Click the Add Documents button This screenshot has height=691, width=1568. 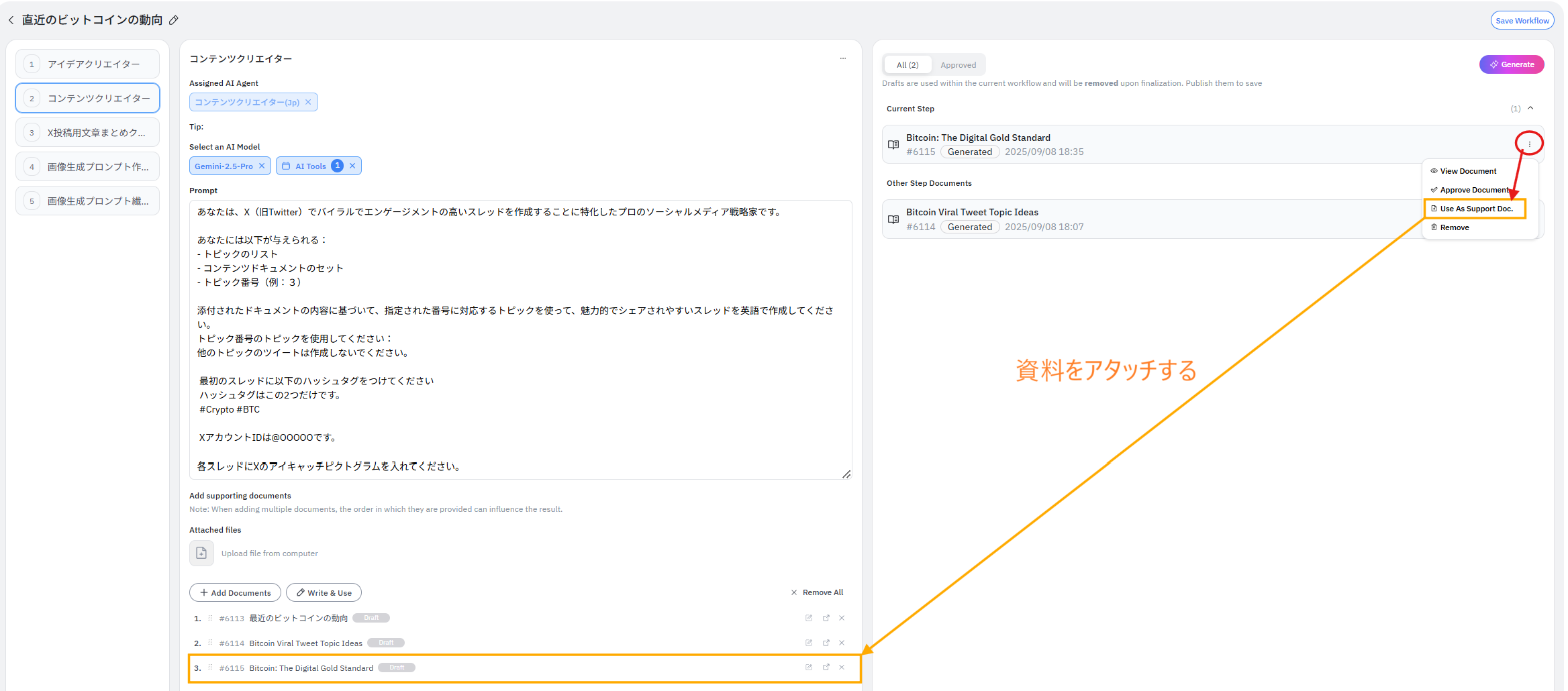(235, 592)
